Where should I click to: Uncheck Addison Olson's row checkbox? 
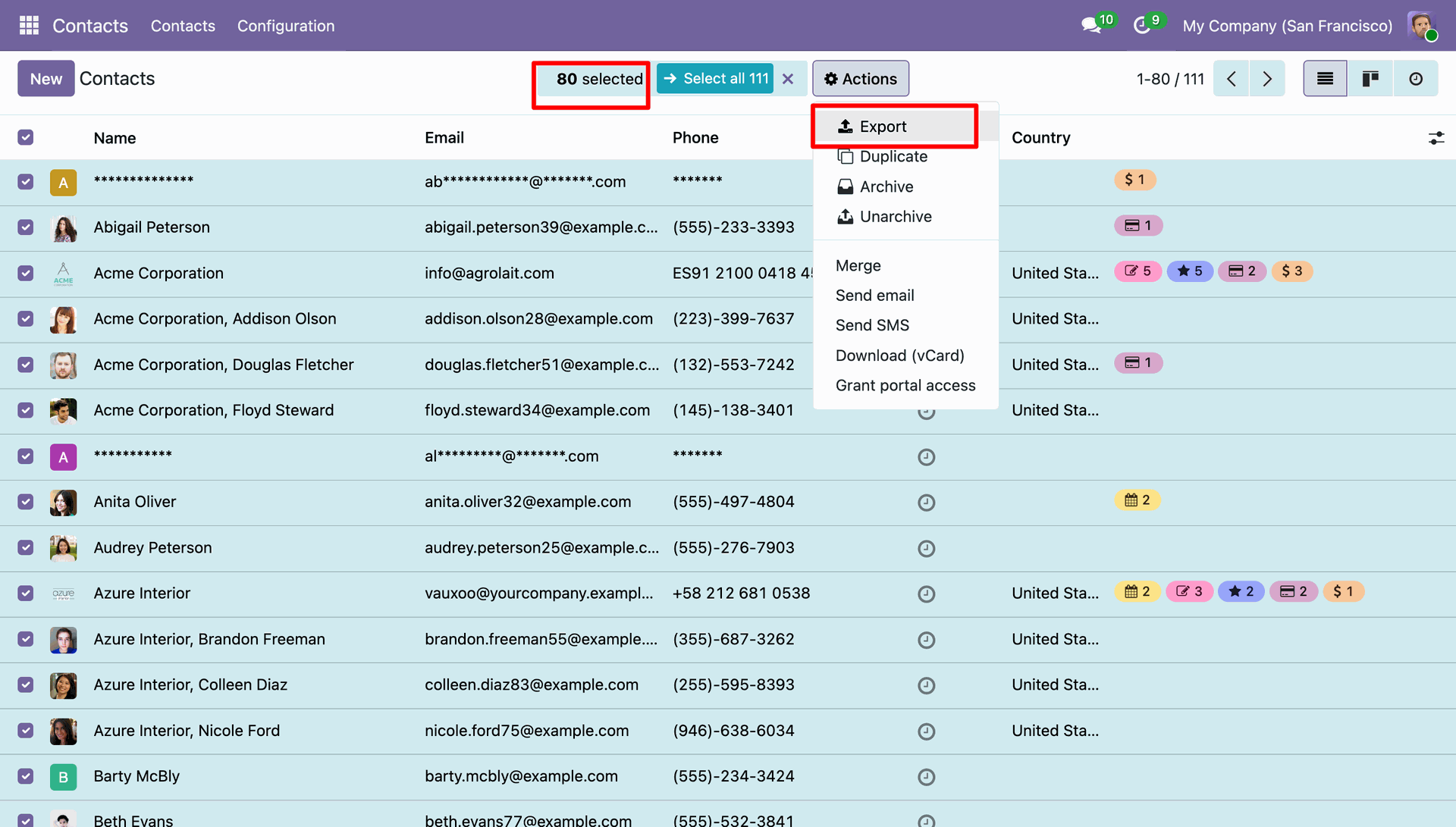[x=26, y=318]
